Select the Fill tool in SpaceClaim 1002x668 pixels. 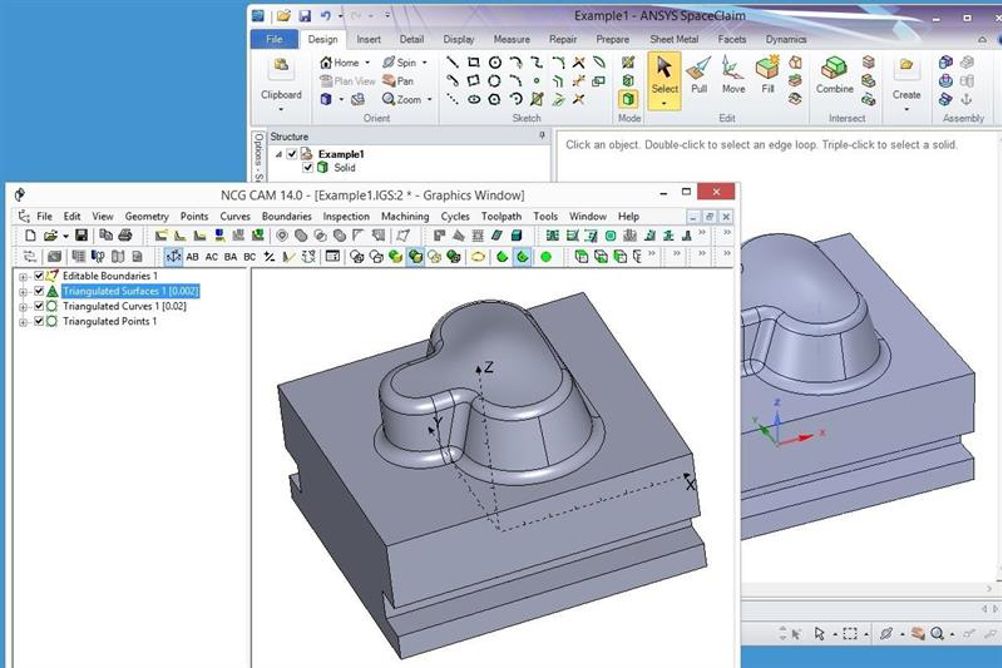pos(767,75)
